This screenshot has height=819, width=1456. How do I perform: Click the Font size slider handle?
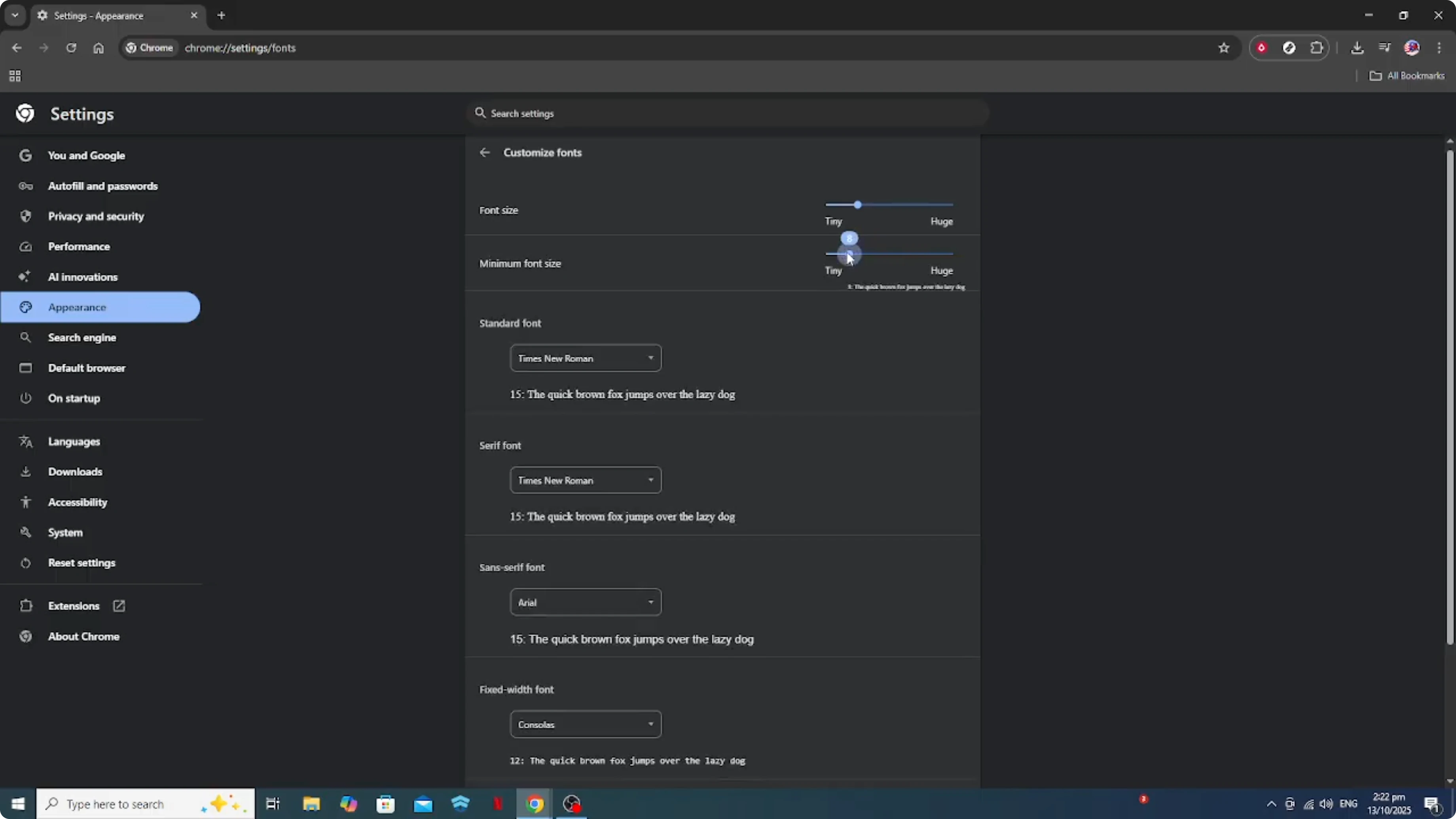(857, 205)
